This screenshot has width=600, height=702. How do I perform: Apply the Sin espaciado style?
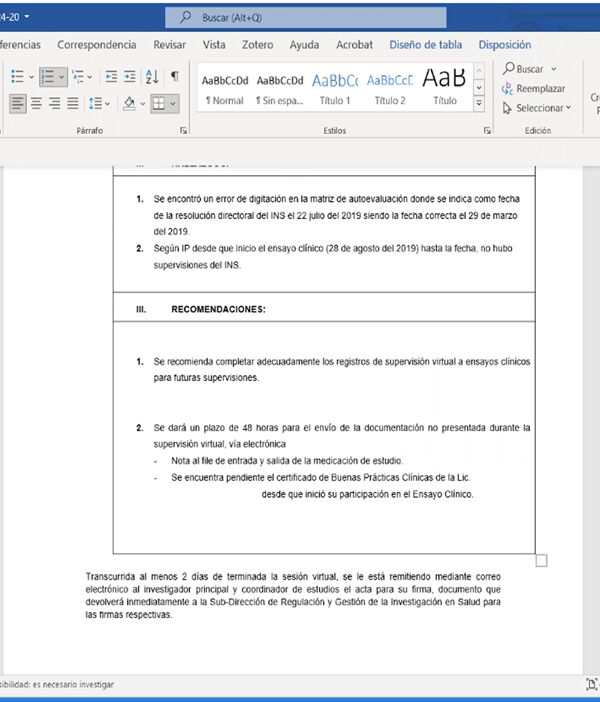coord(280,89)
